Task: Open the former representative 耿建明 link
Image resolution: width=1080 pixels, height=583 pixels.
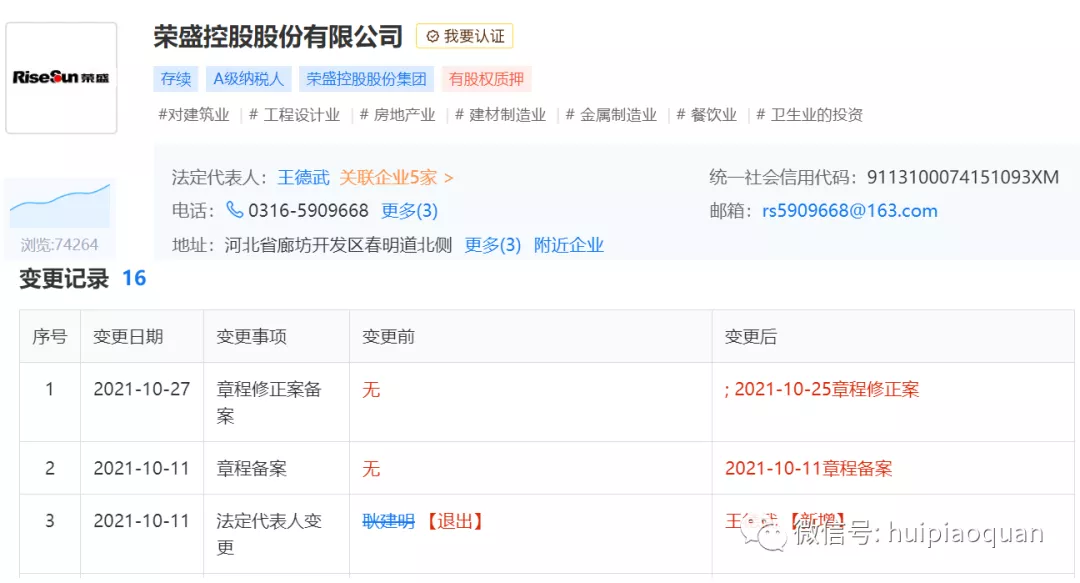Action: 388,521
